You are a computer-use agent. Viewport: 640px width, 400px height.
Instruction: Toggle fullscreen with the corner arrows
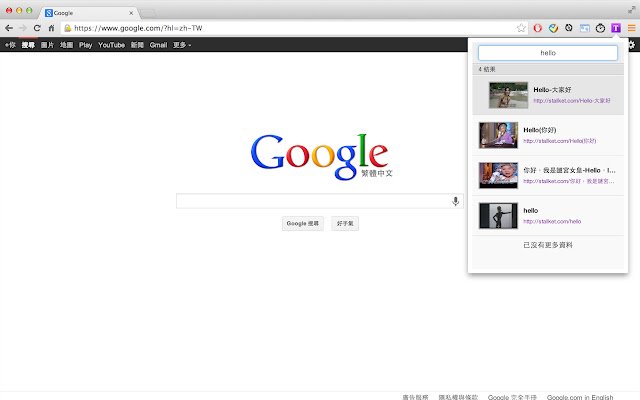(631, 10)
